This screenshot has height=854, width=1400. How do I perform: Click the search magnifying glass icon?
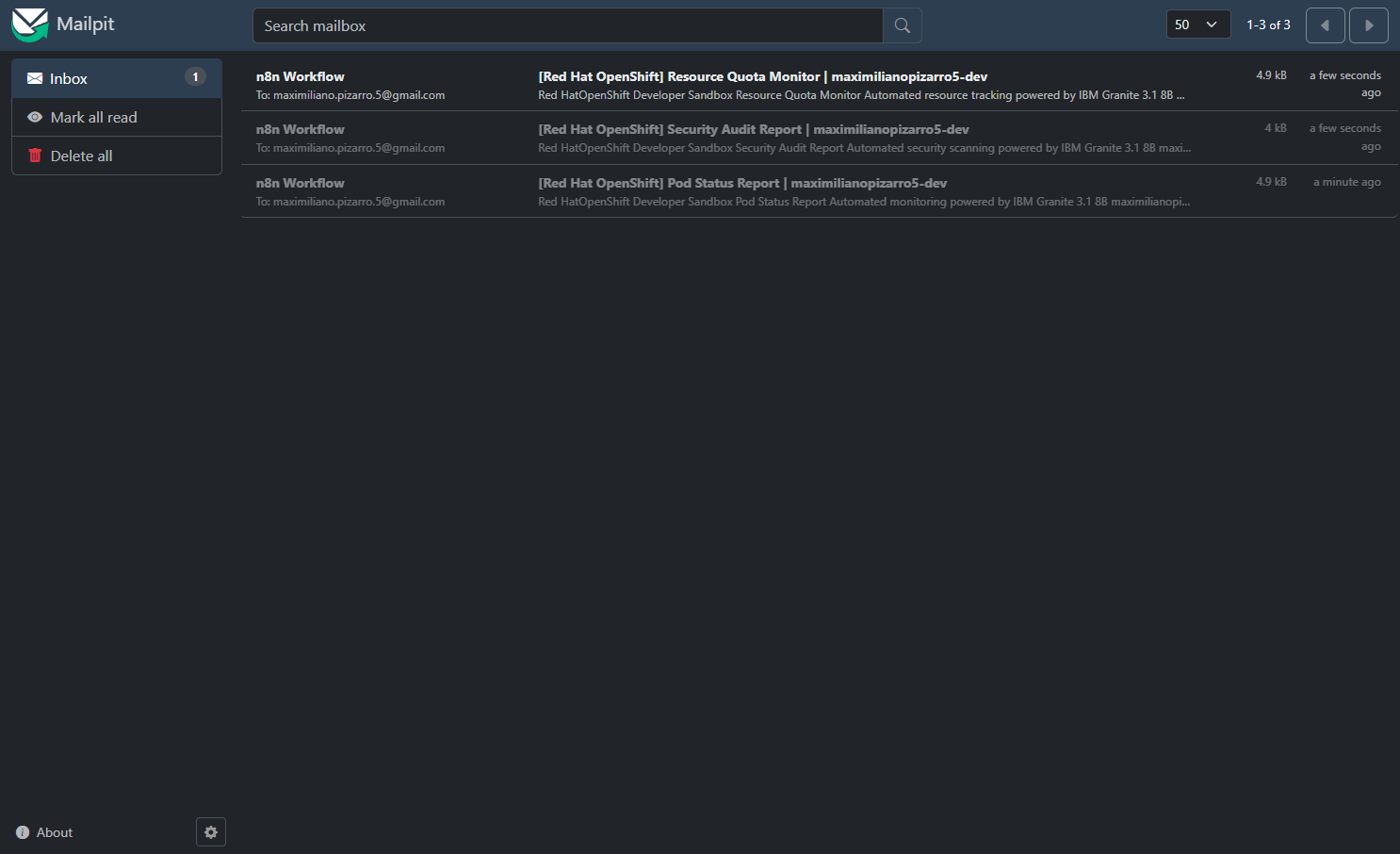coord(901,25)
